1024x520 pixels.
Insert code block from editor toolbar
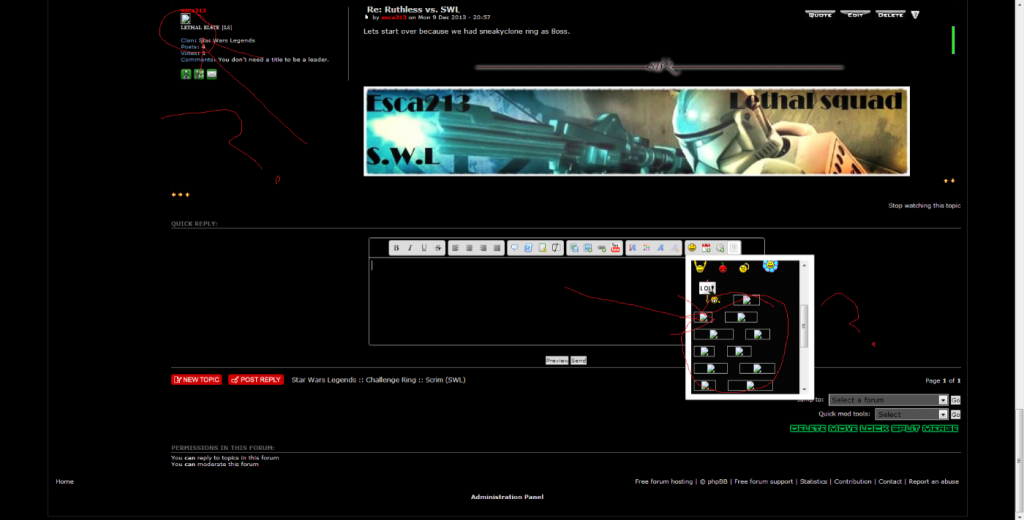(528, 248)
